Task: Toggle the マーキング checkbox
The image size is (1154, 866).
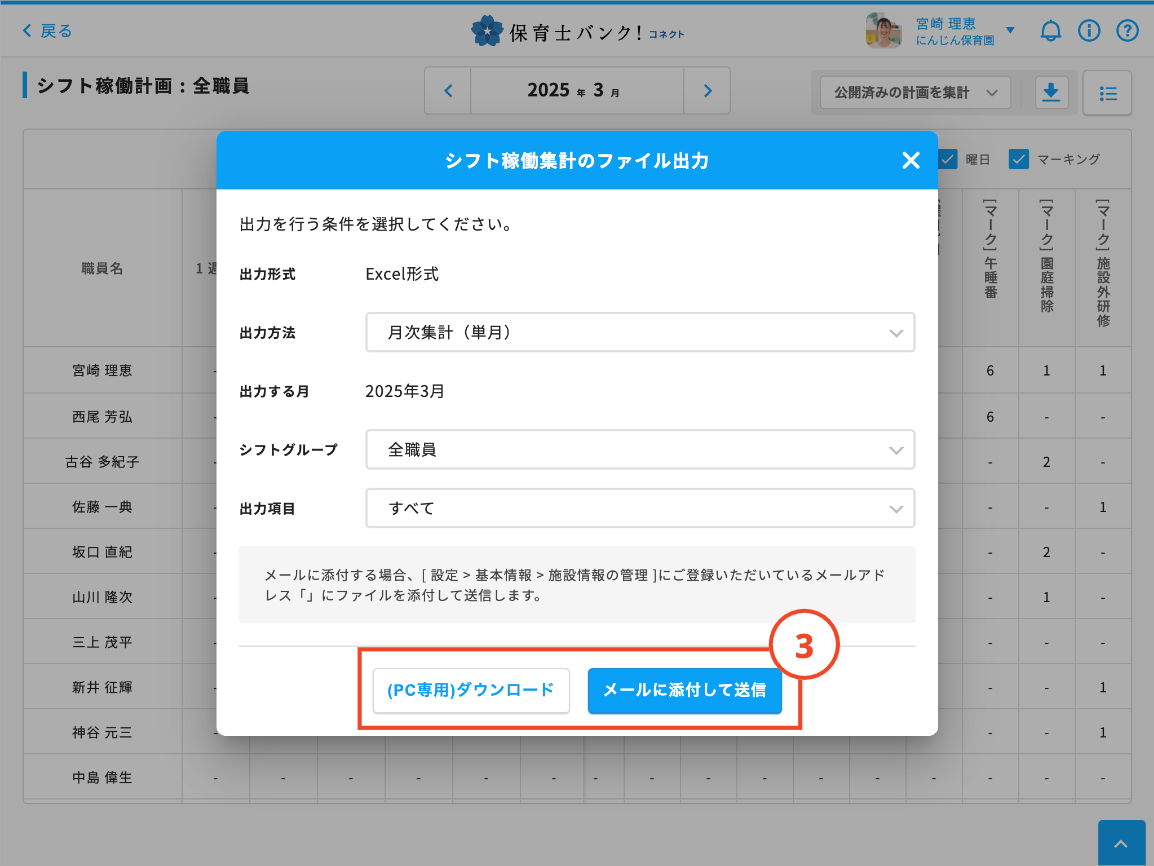Action: (x=1019, y=159)
